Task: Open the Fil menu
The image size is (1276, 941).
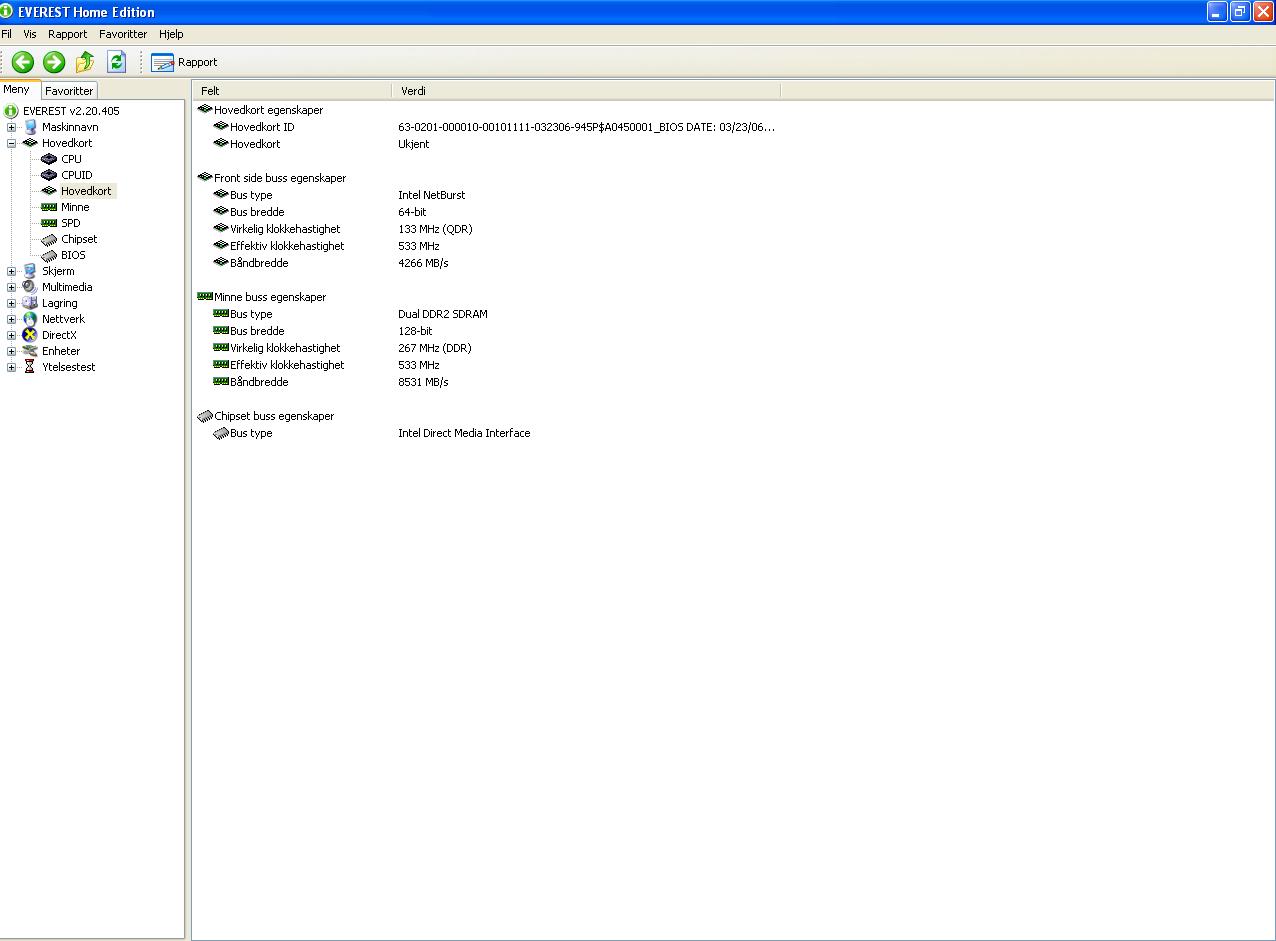Action: 7,34
